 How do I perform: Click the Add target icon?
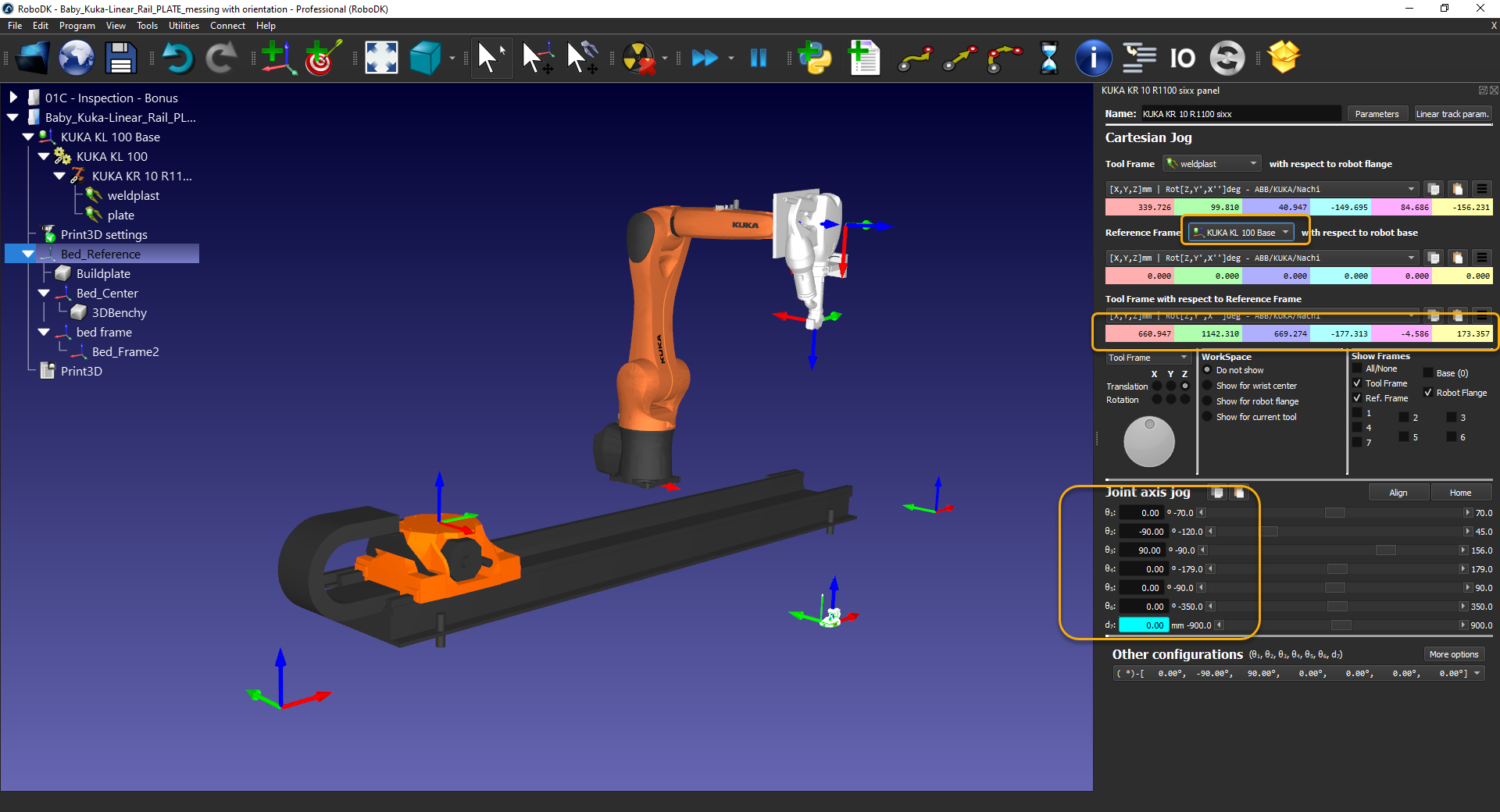pos(323,59)
